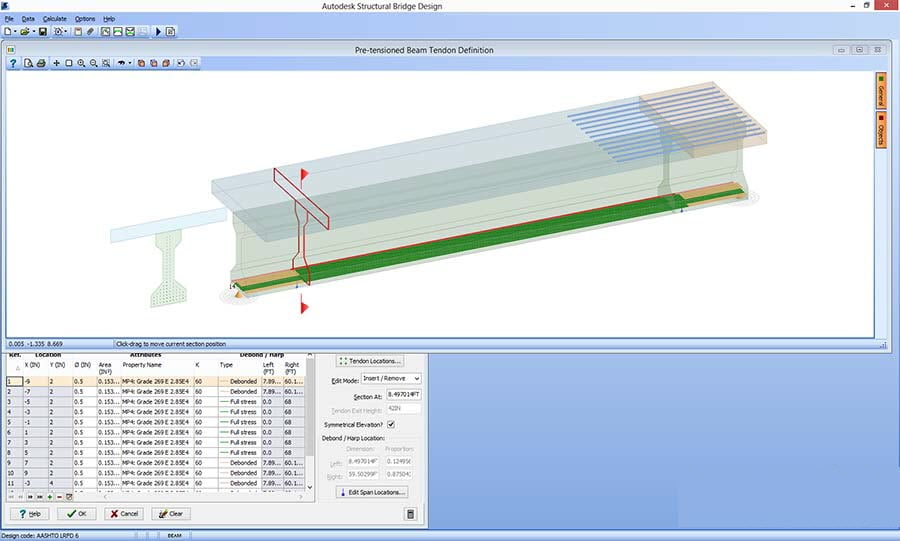
Task: Click the New file icon in main toolbar
Action: tap(7, 32)
